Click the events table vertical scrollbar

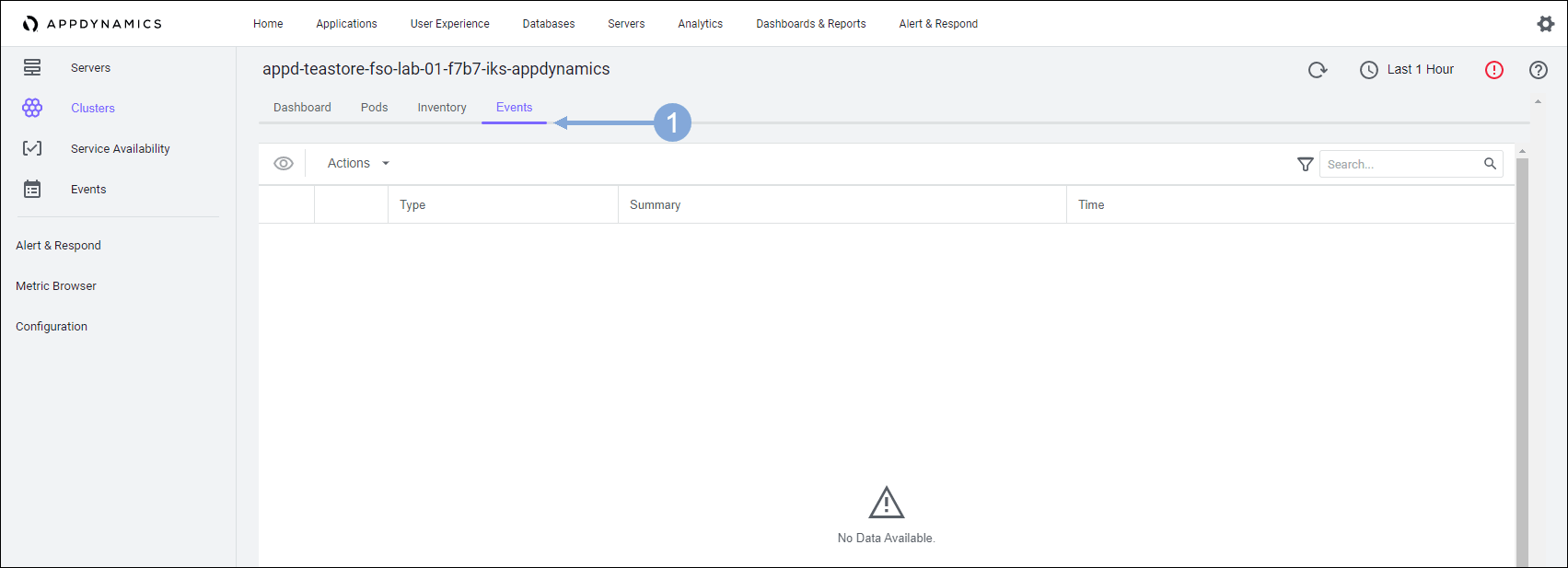tap(1522, 359)
